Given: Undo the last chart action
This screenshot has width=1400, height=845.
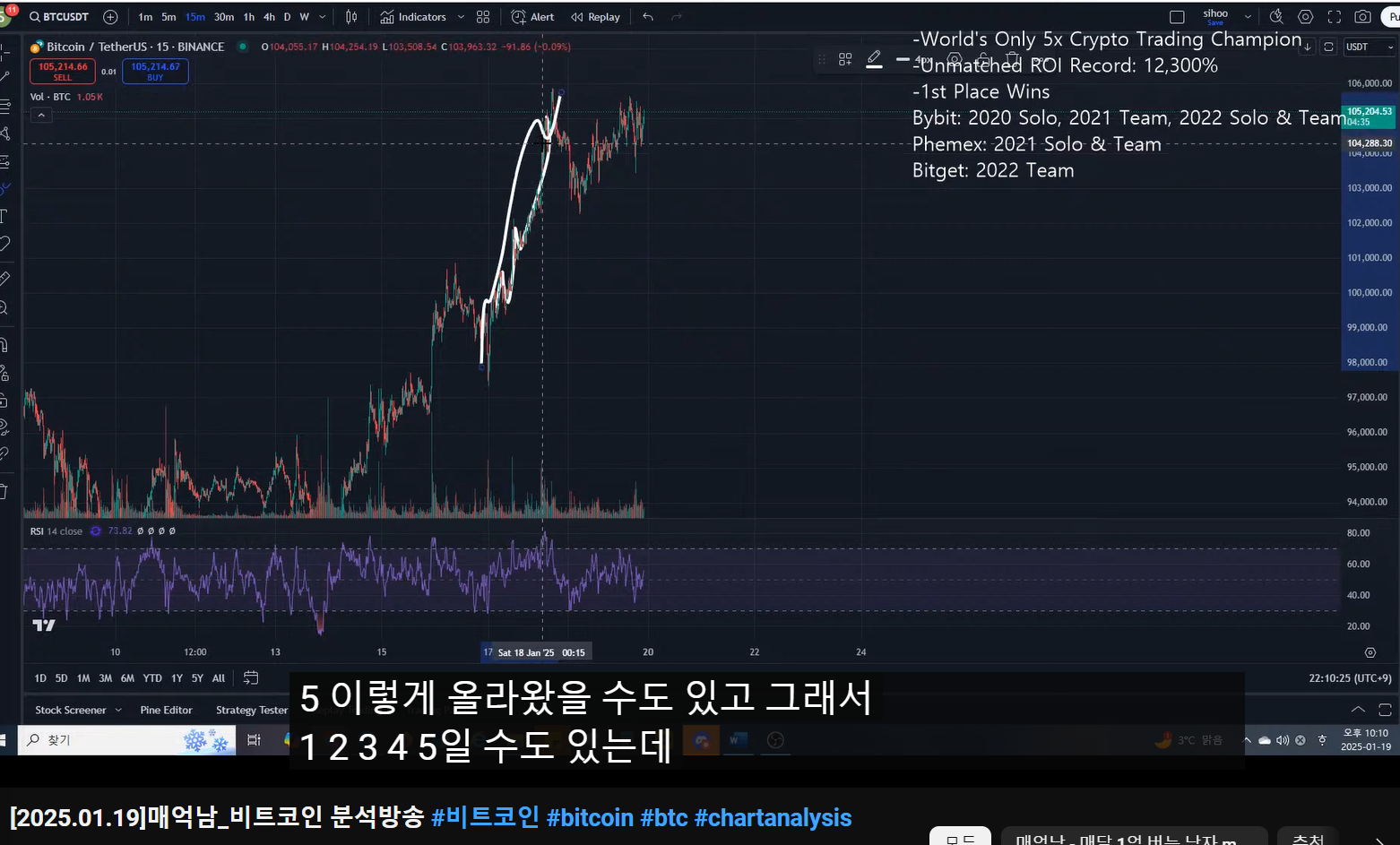Looking at the screenshot, I should [x=648, y=17].
